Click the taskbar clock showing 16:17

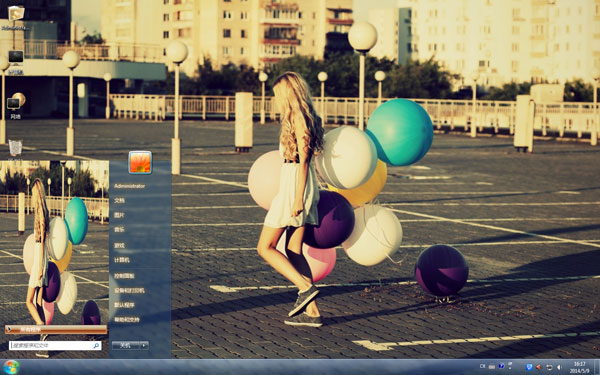579,367
